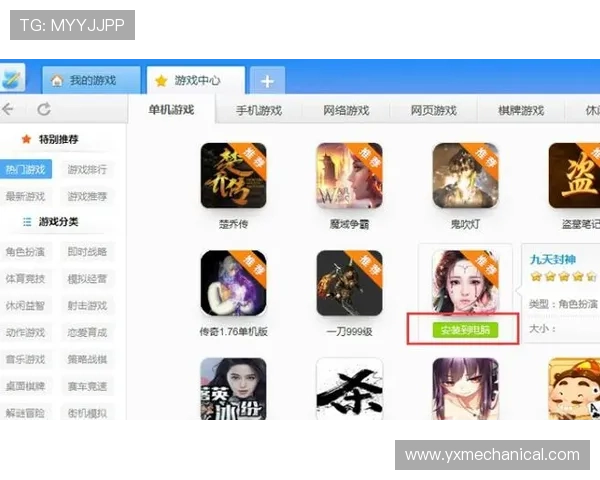Select the 网络游戏 category tab
This screenshot has width=600, height=480.
click(x=346, y=111)
